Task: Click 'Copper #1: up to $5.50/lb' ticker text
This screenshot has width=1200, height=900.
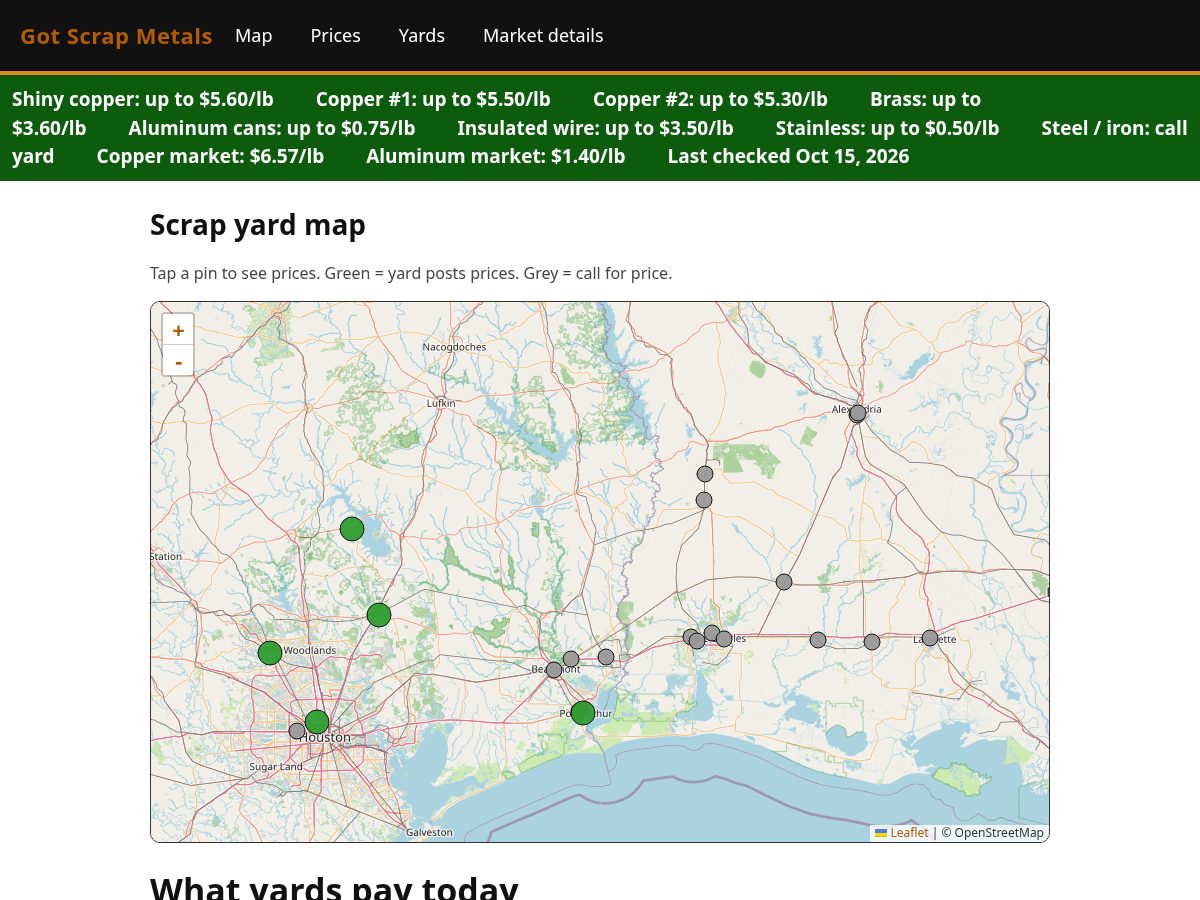Action: point(433,99)
